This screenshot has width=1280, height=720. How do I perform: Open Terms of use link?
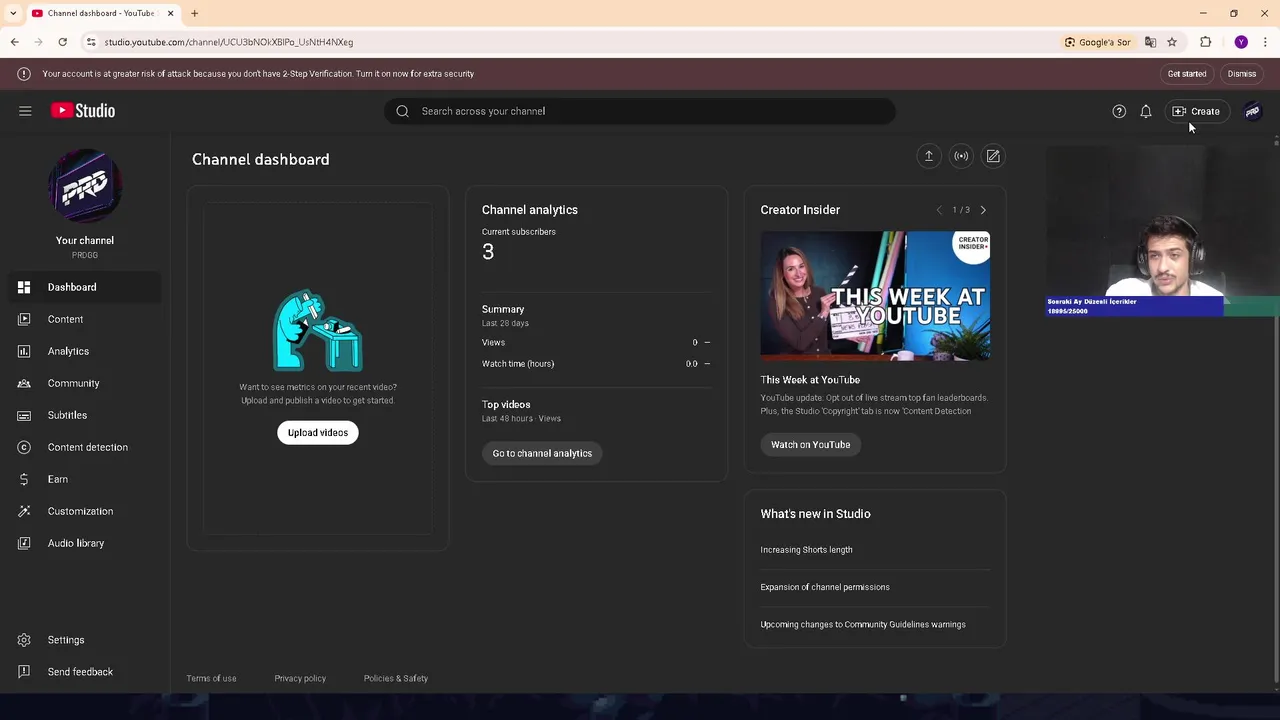pos(211,678)
